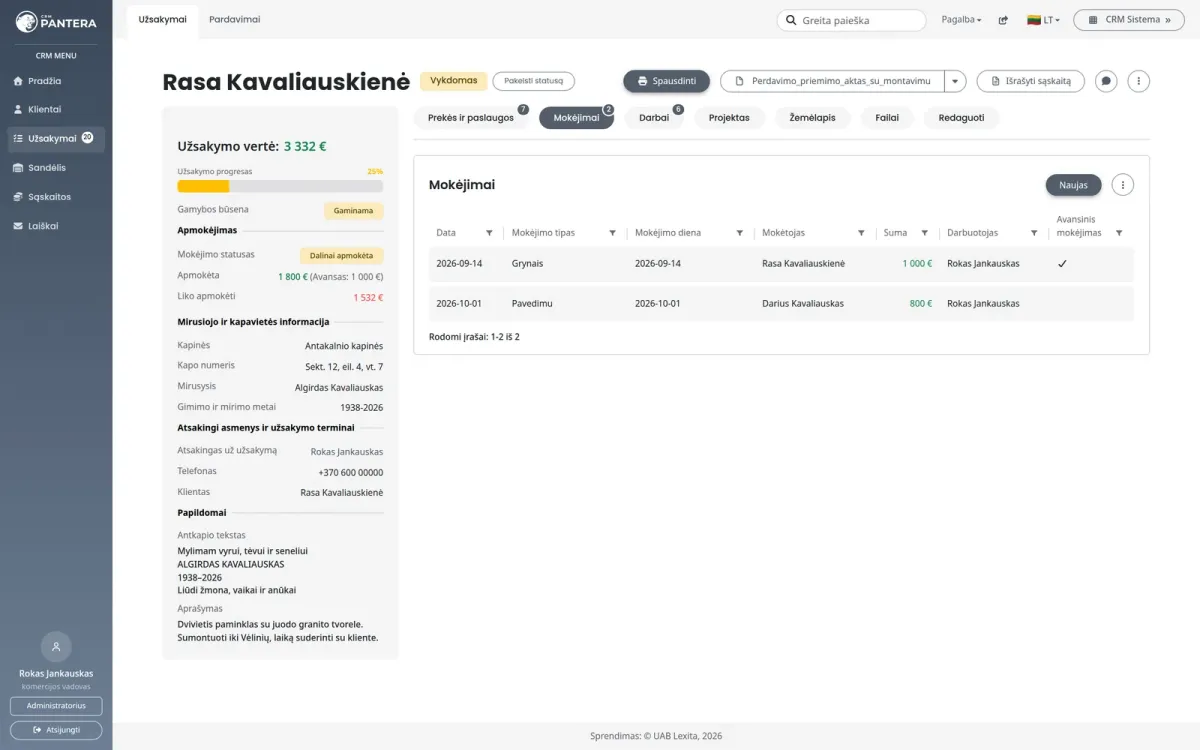The height and width of the screenshot is (750, 1200).
Task: Click the Gaminama production status badge
Action: click(x=353, y=211)
